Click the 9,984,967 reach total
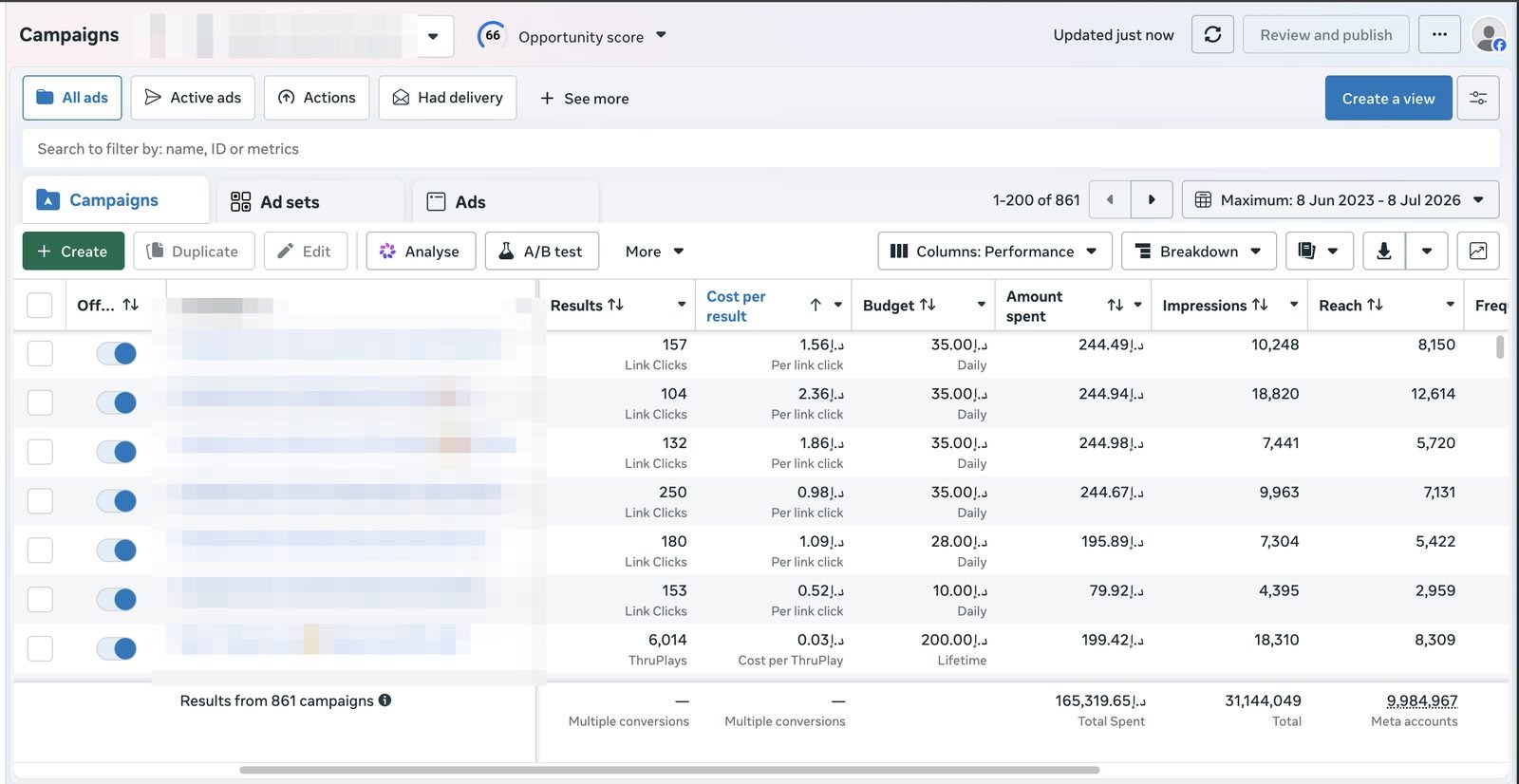 (x=1421, y=700)
